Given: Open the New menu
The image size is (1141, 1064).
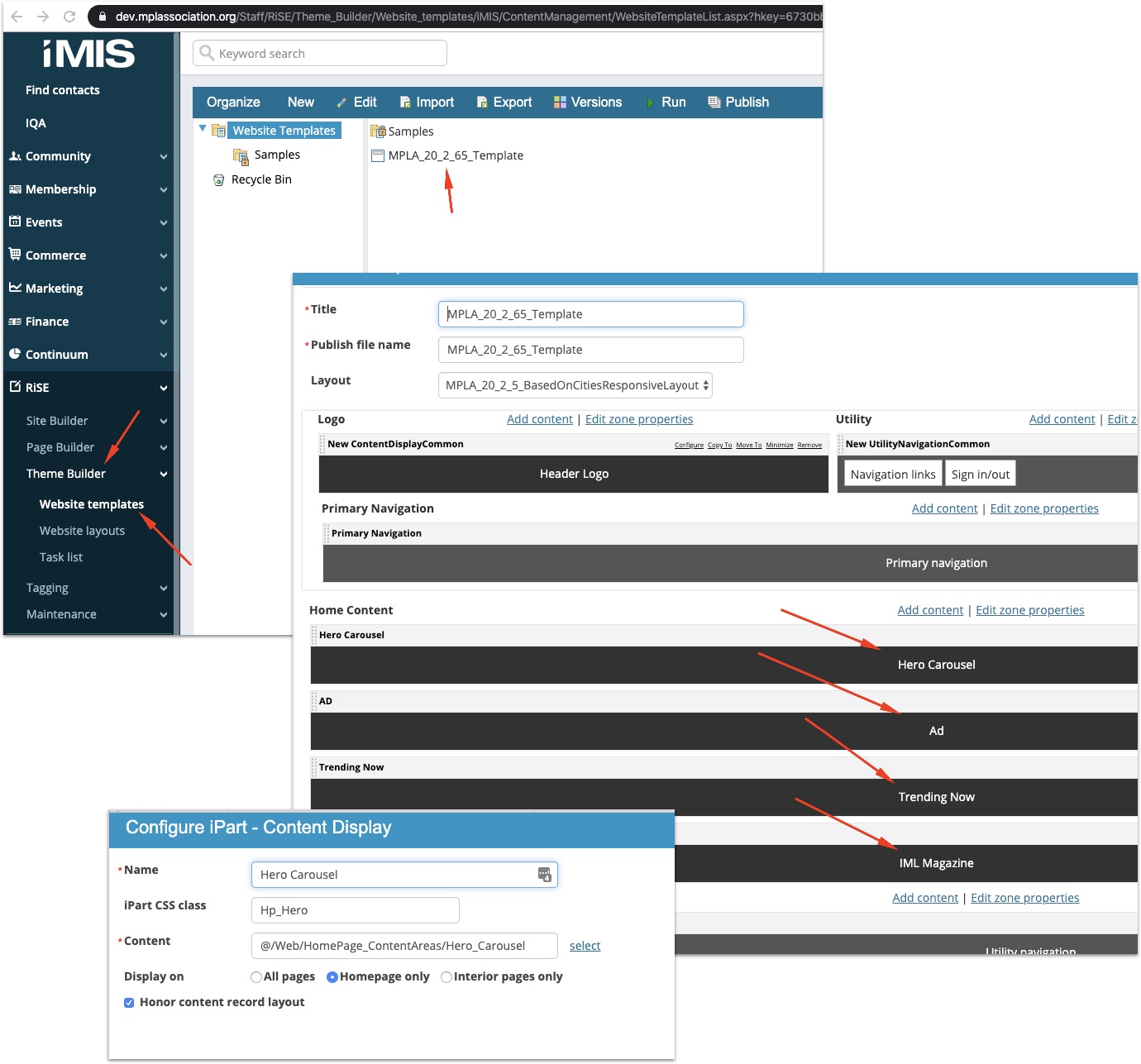Looking at the screenshot, I should pos(301,103).
